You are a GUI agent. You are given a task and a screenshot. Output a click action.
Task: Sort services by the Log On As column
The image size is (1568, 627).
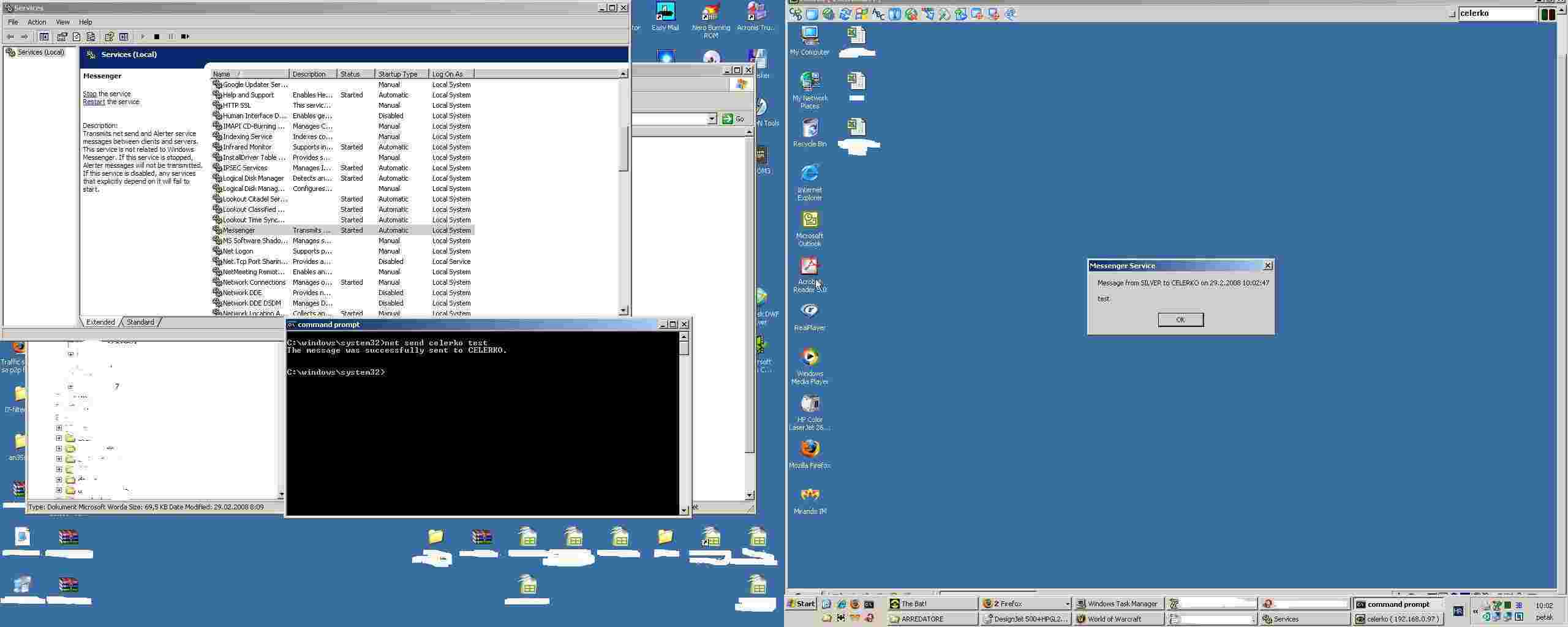451,74
